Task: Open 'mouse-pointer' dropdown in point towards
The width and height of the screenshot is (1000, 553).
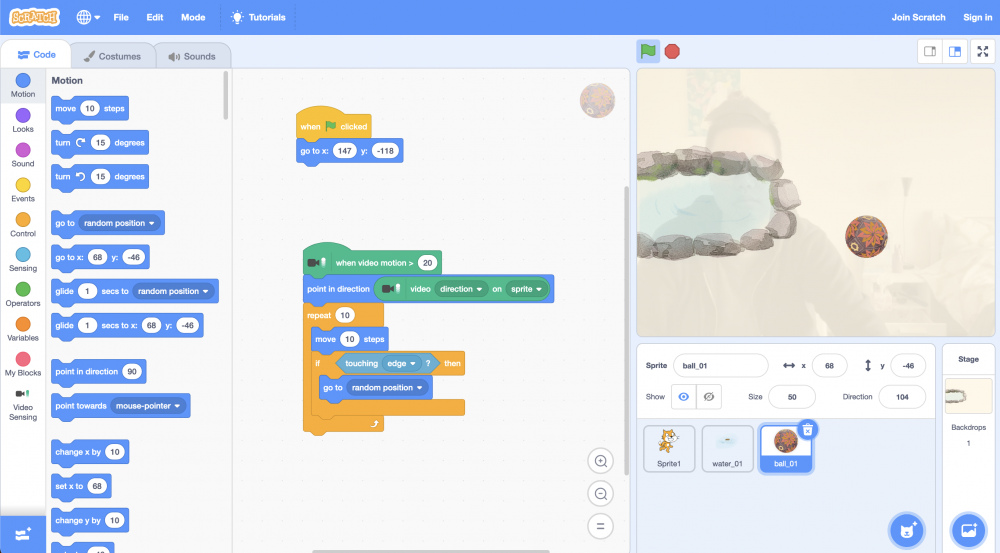Action: 148,406
